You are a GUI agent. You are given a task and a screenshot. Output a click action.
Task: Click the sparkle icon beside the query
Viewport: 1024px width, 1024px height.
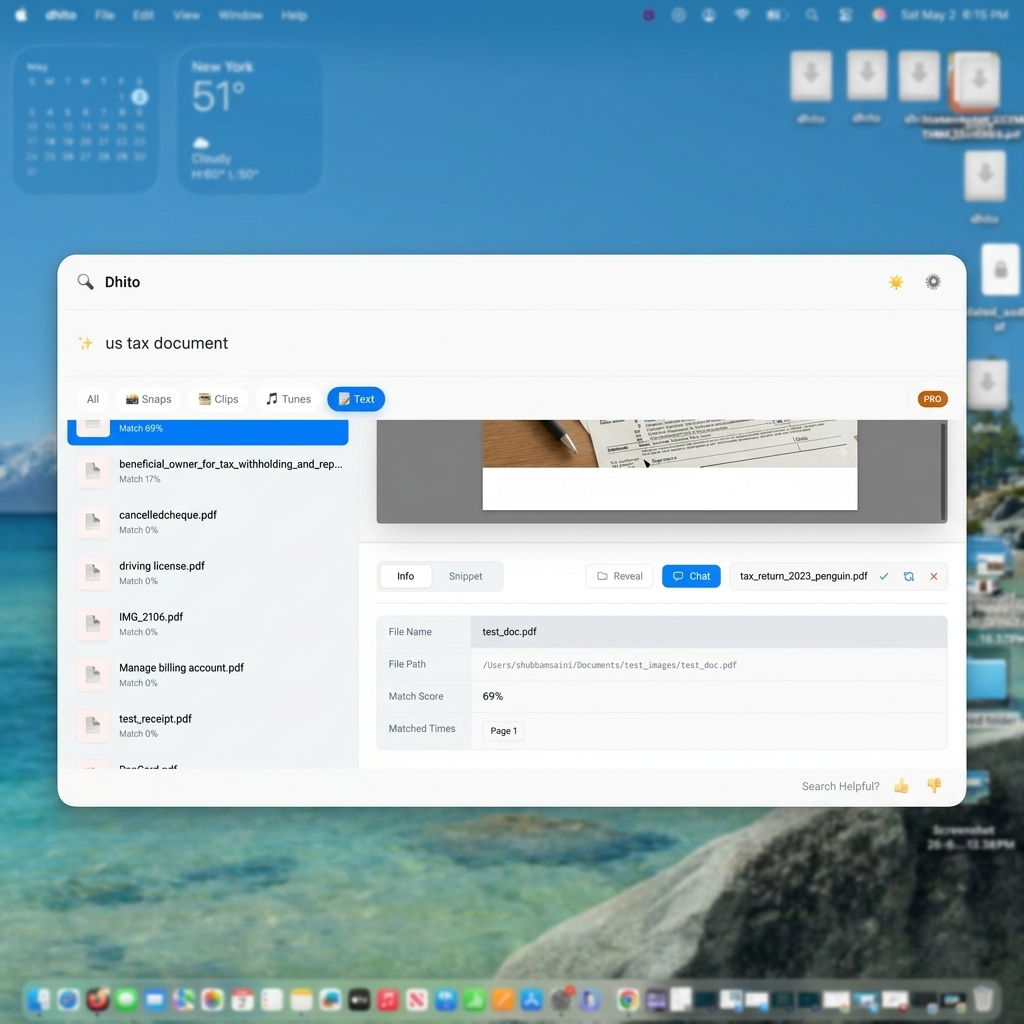pos(86,343)
